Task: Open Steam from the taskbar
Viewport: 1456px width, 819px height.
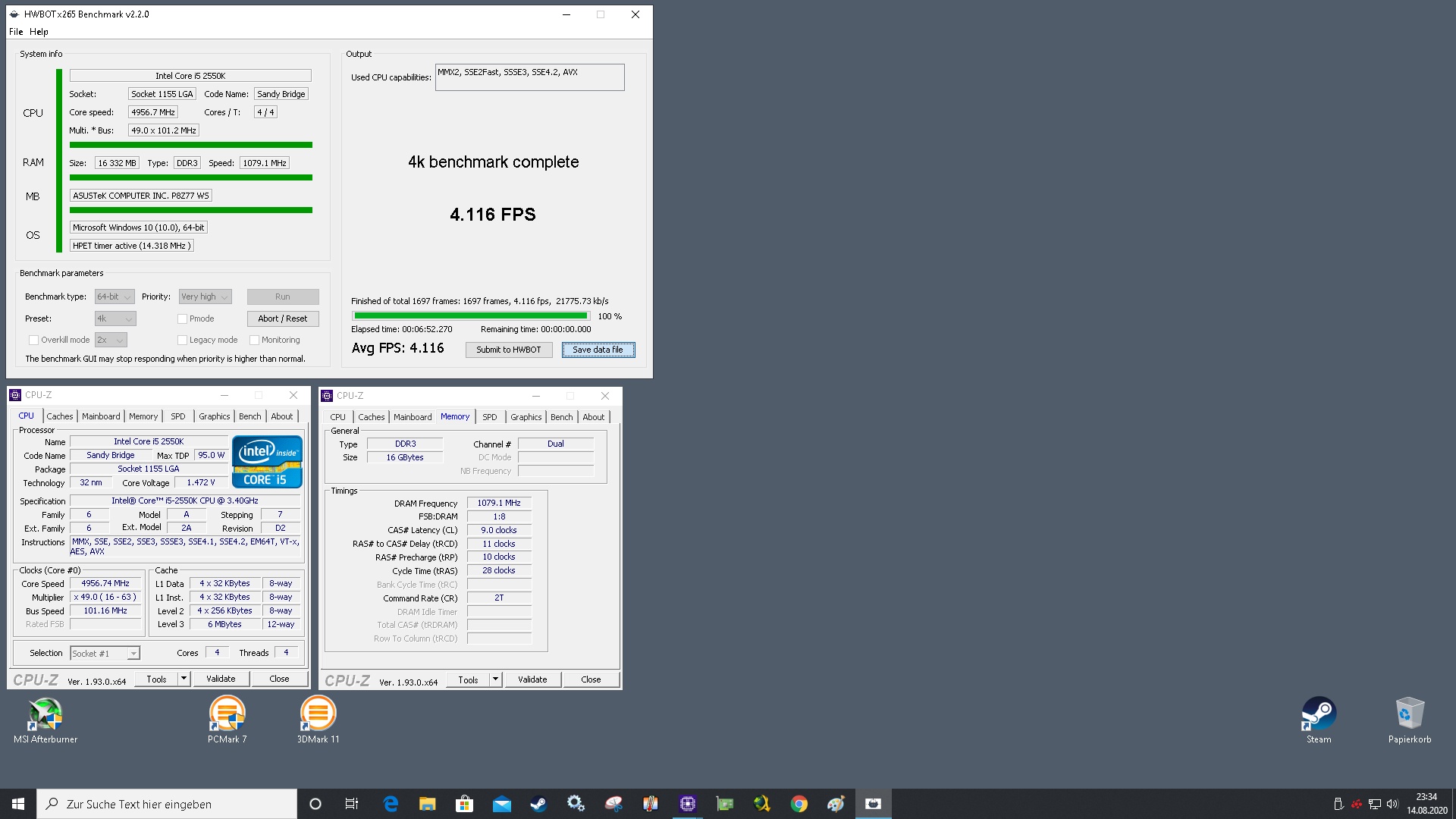Action: tap(538, 804)
